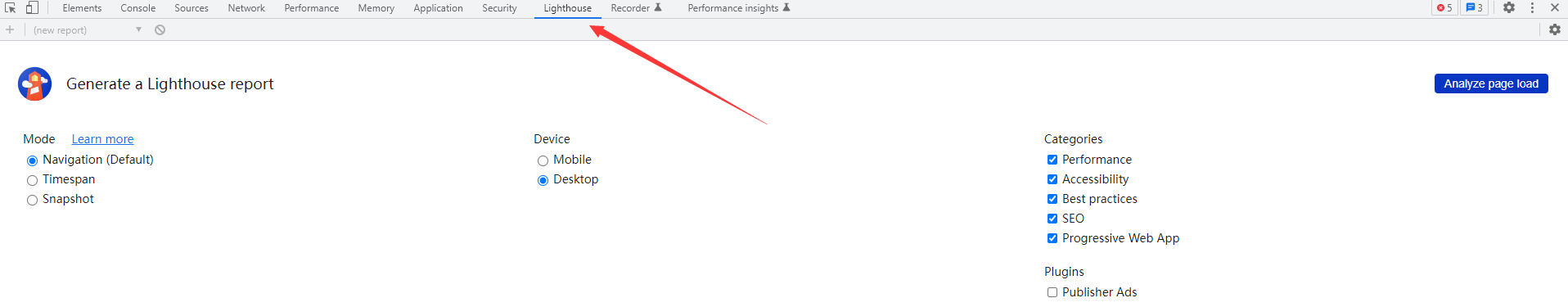Screen dimensions: 1568x307
Task: Open DevTools settings gear in top bar
Action: point(1509,7)
